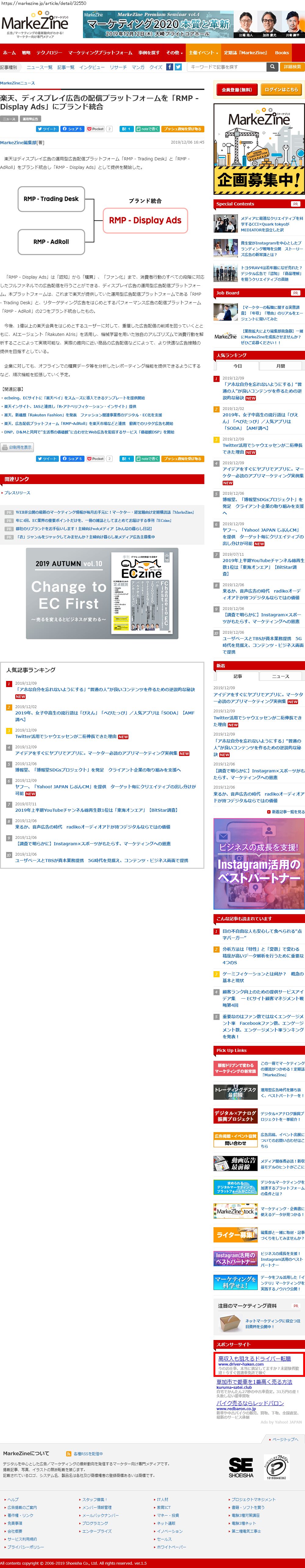Image resolution: width=305 pixels, height=1568 pixels.
Task: Expand the 主催イベント dropdown menu
Action: click(202, 53)
